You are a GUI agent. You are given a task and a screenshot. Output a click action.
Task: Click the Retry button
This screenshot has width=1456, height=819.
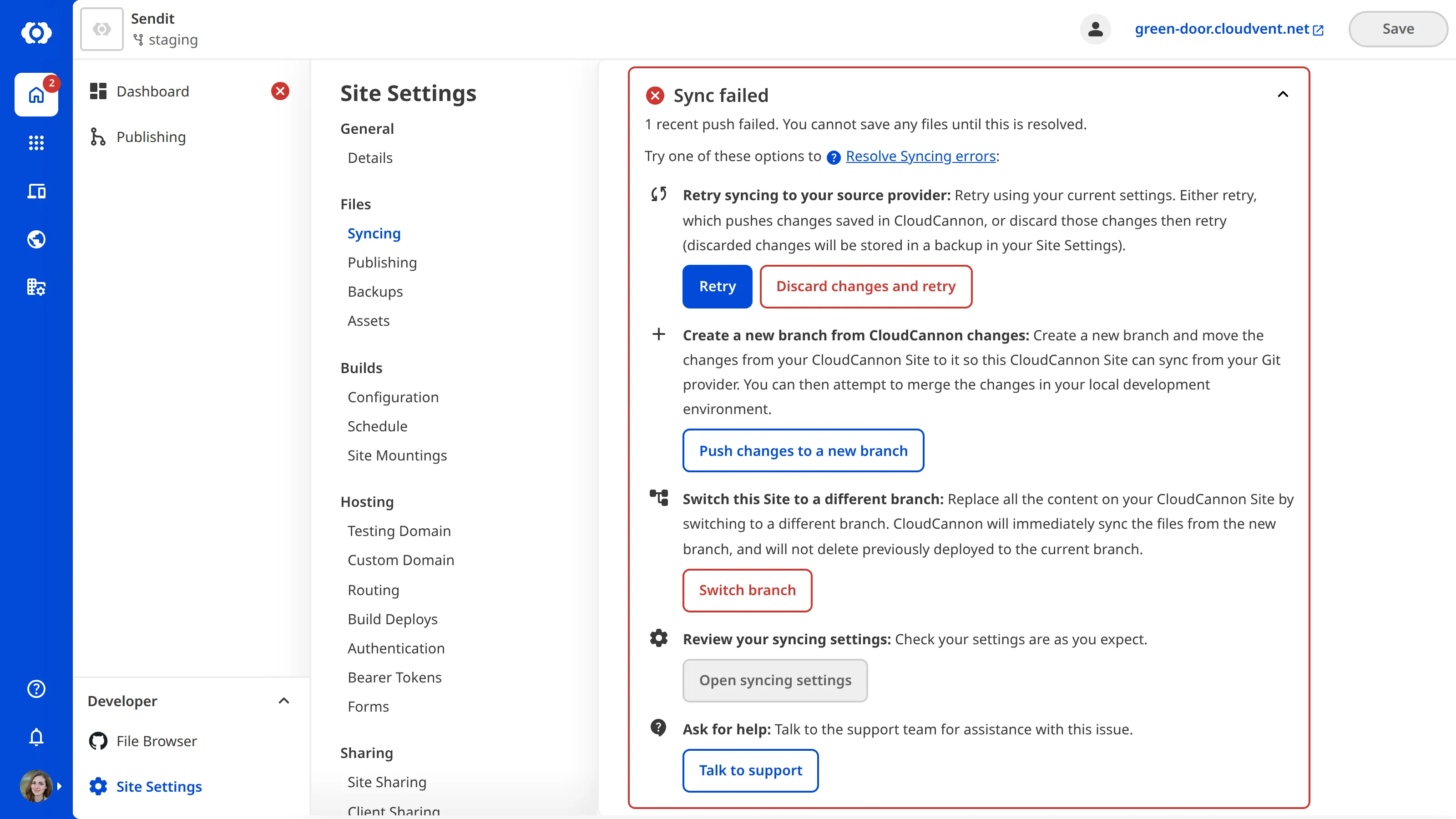[717, 286]
